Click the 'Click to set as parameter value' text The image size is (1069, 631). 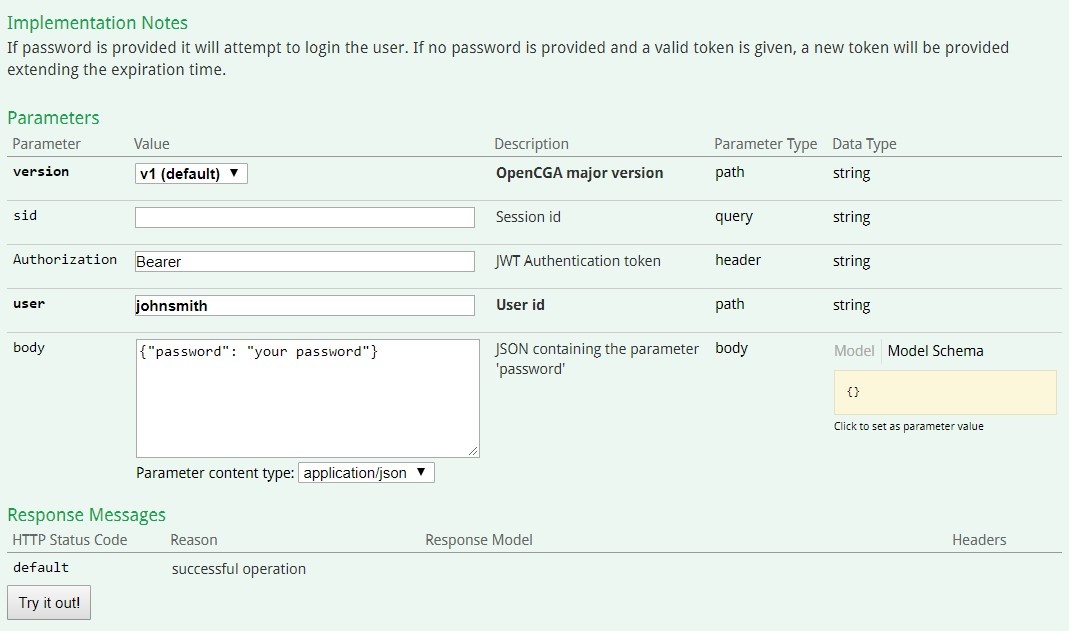pyautogui.click(x=908, y=426)
